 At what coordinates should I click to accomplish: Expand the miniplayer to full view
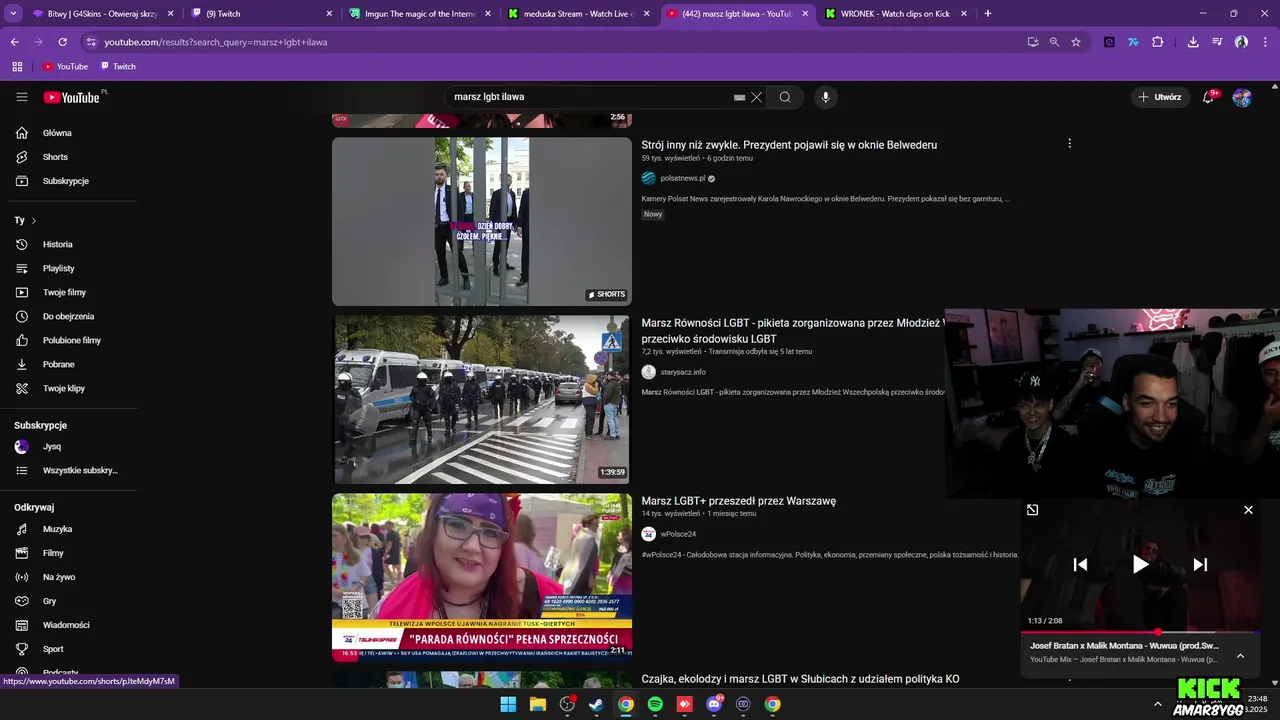1032,510
